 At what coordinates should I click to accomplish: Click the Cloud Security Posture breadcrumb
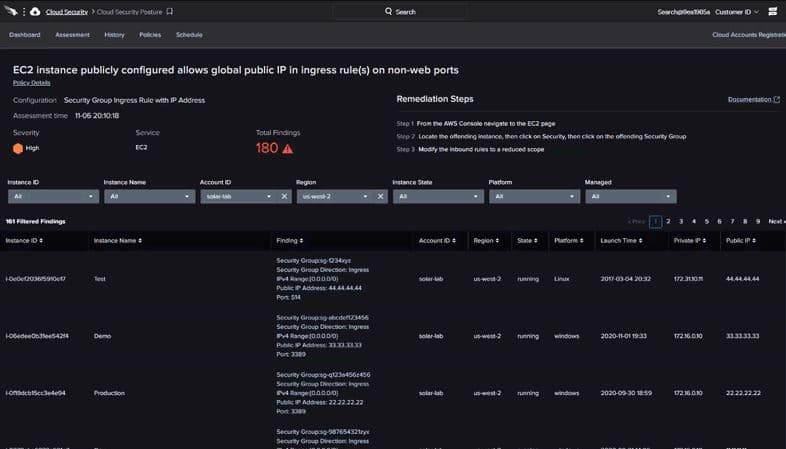(x=129, y=12)
